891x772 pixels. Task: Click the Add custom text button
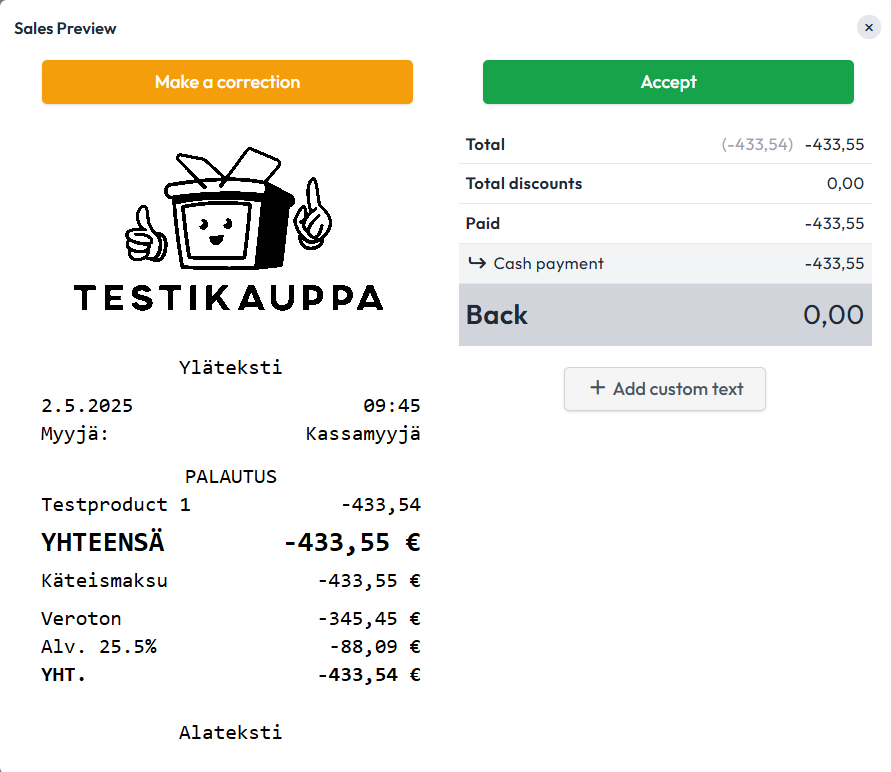[x=665, y=389]
